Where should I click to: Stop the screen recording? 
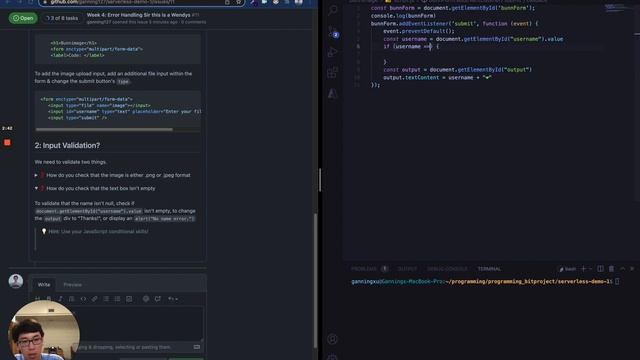[7, 142]
